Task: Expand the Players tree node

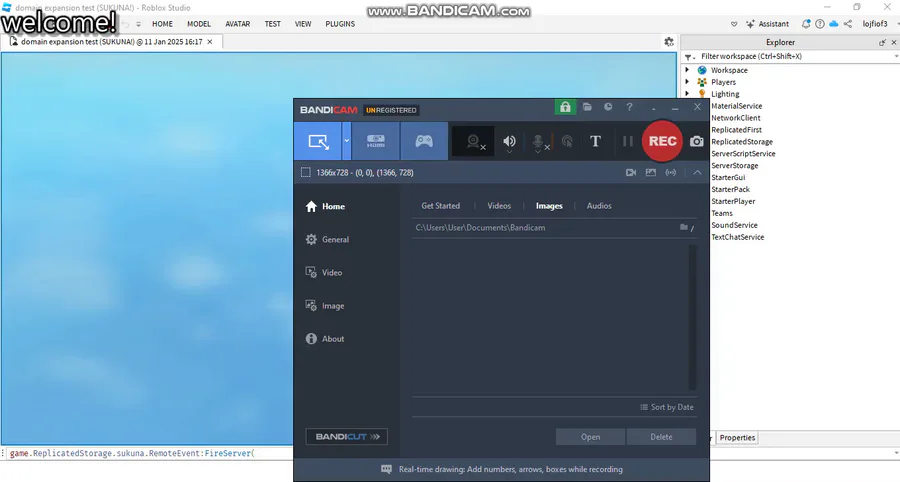Action: tap(686, 82)
